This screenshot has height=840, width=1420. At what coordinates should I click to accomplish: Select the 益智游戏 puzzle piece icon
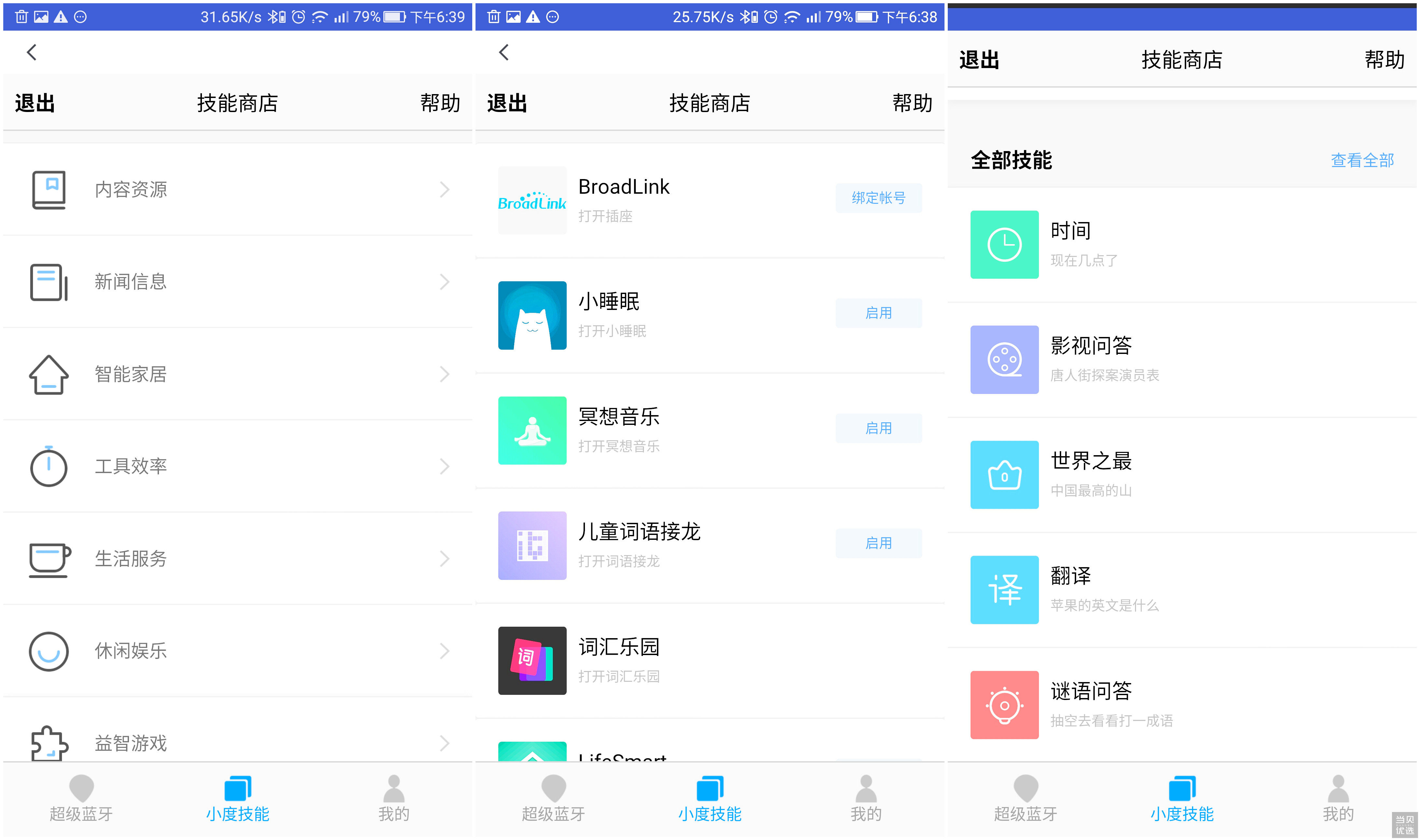49,743
